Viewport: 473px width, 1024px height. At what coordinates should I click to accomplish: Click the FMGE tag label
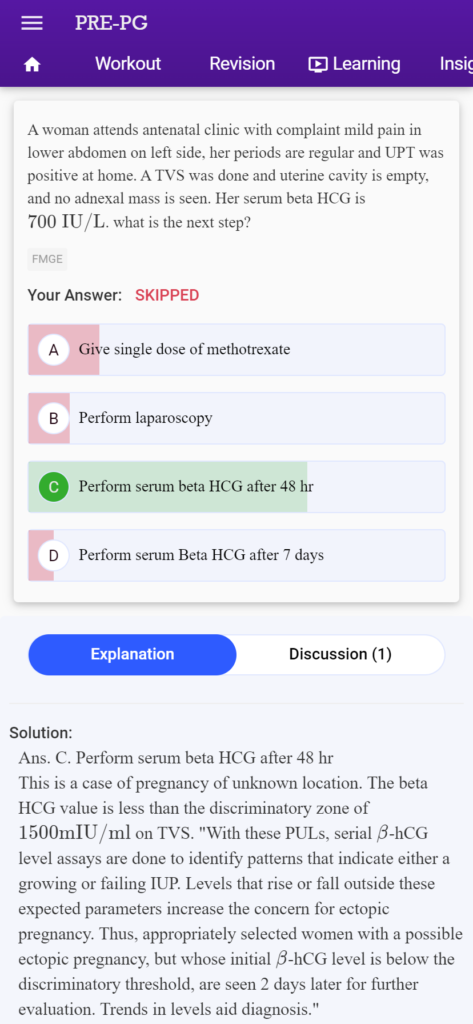(x=47, y=259)
